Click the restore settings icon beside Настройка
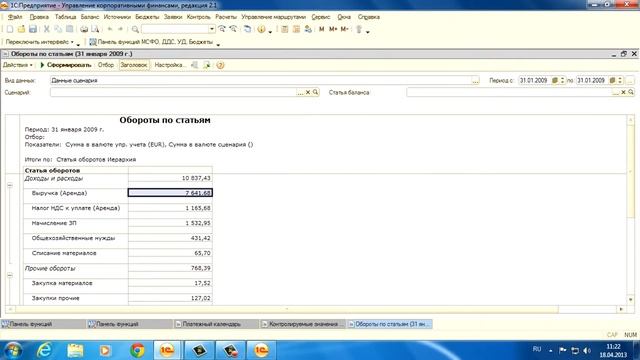 click(195, 65)
